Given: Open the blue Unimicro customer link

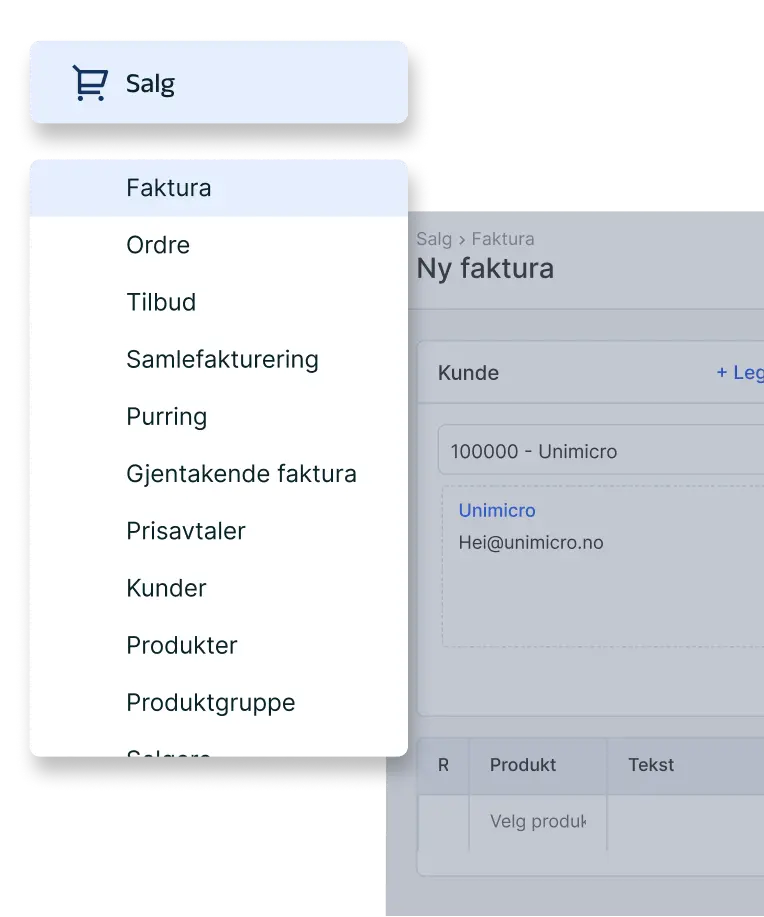Looking at the screenshot, I should pyautogui.click(x=497, y=510).
